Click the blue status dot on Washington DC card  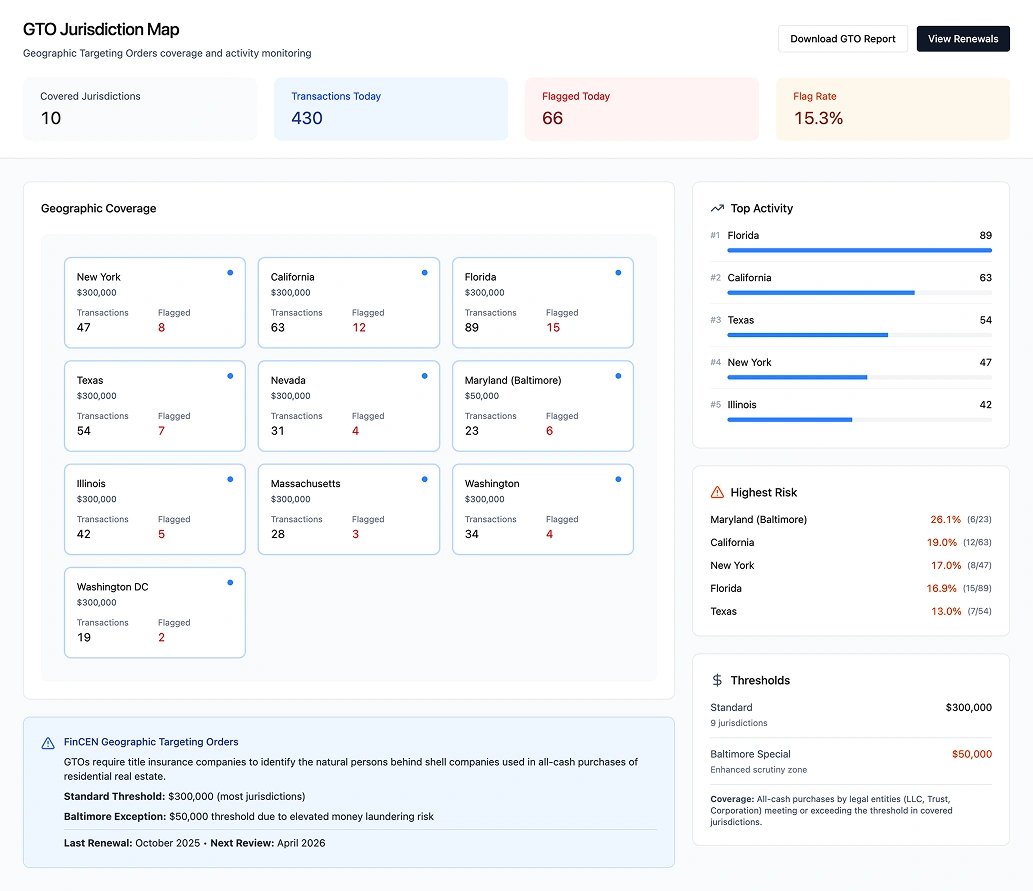(x=230, y=582)
